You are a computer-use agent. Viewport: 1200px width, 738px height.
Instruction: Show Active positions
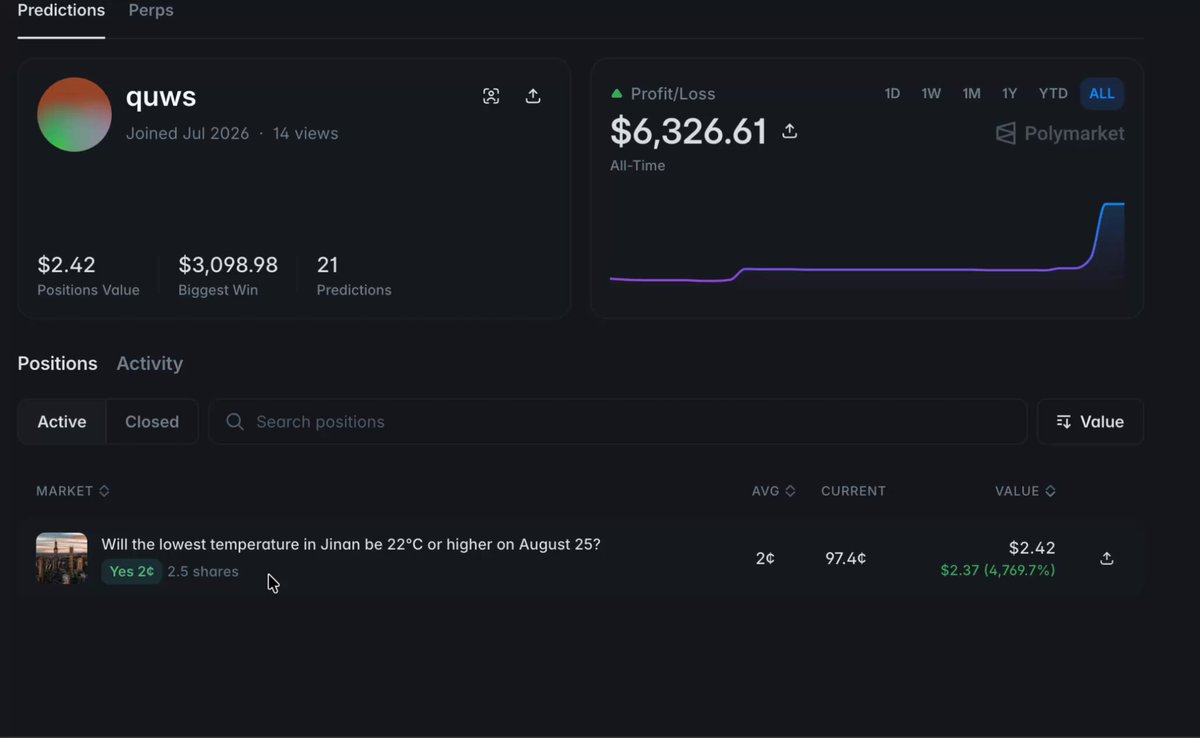point(62,422)
